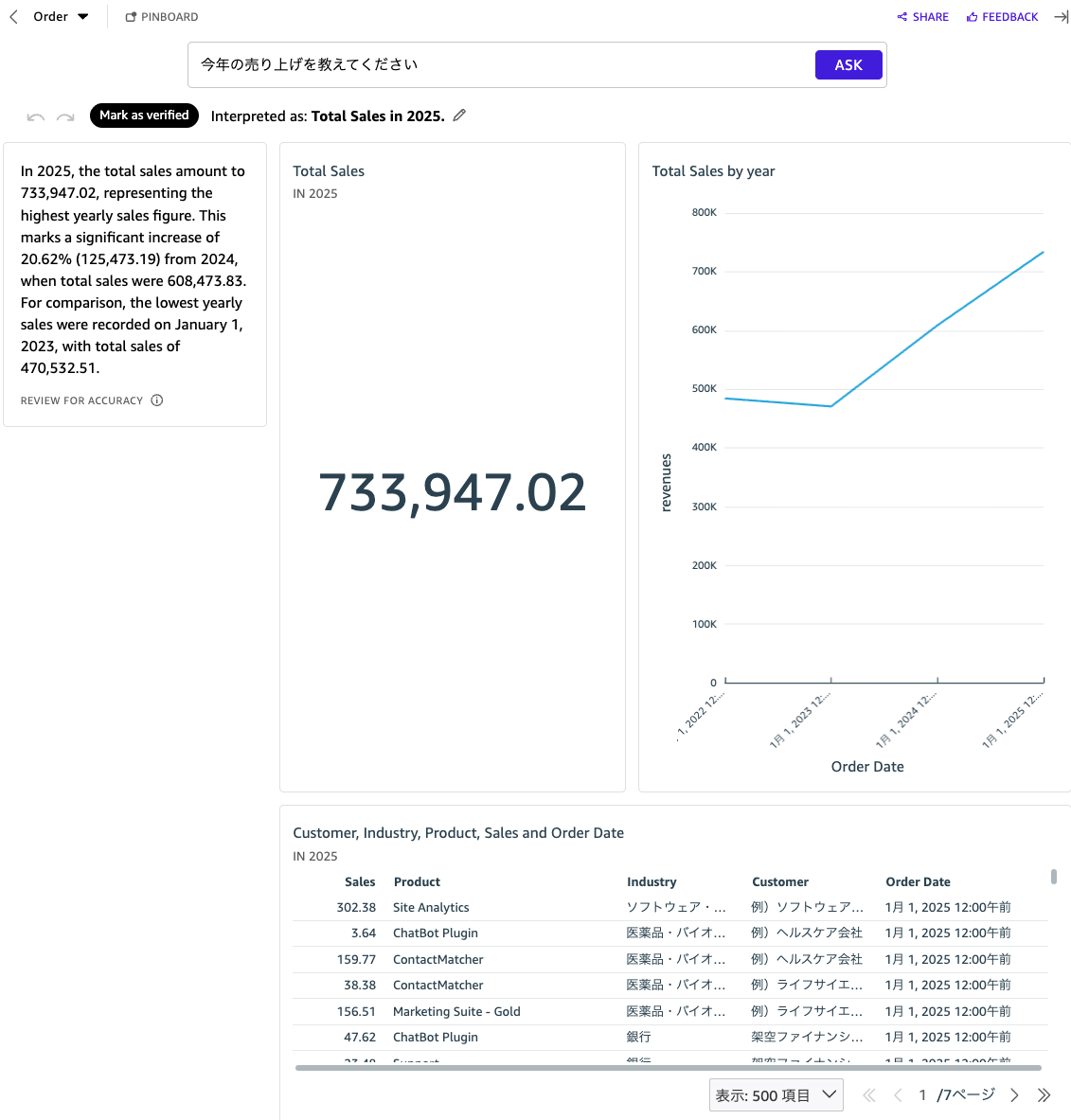Open the 表示: 500 項目 page-size dropdown
The height and width of the screenshot is (1120, 1071).
776,1094
